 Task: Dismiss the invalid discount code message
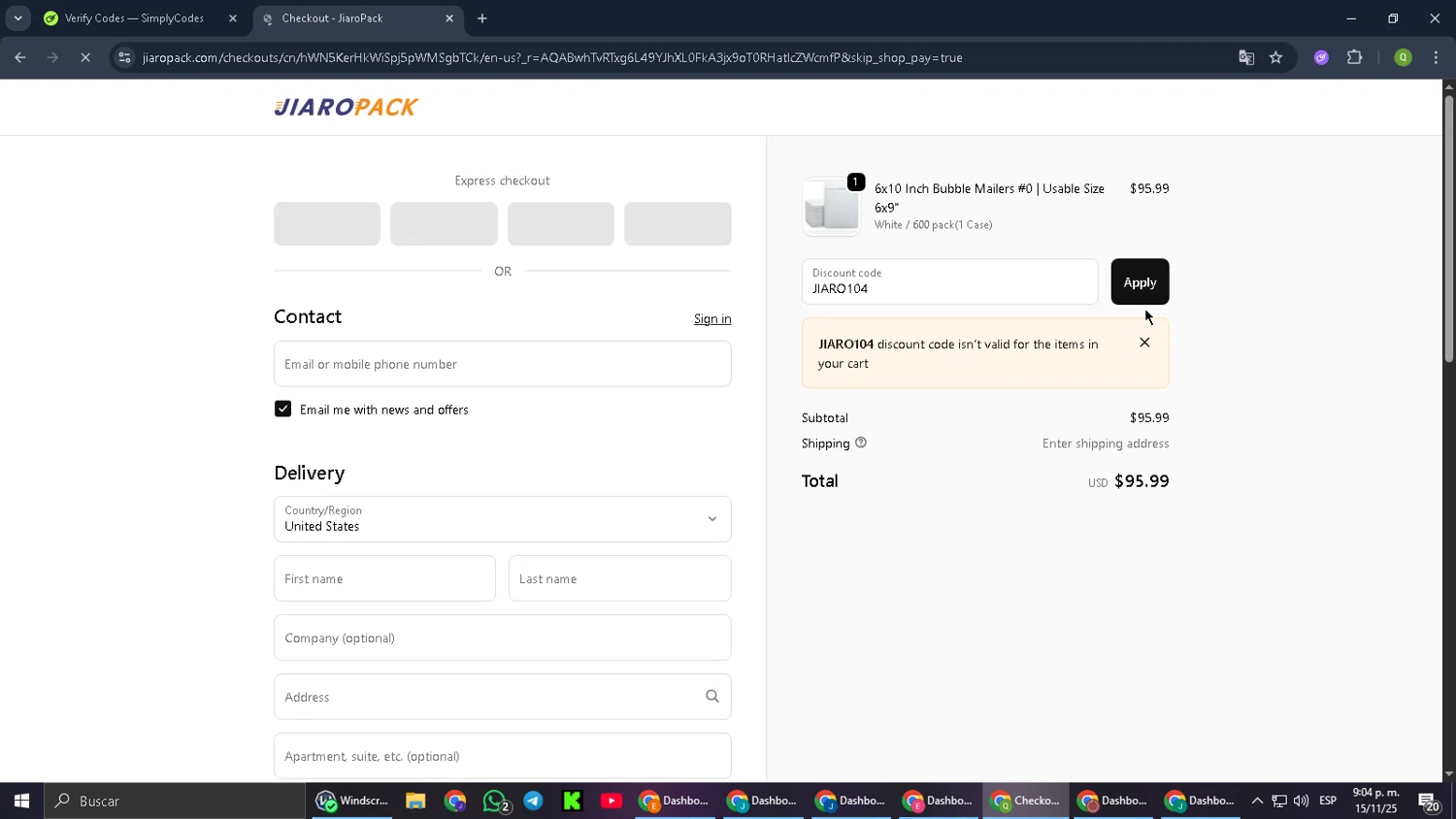pos(1144,343)
